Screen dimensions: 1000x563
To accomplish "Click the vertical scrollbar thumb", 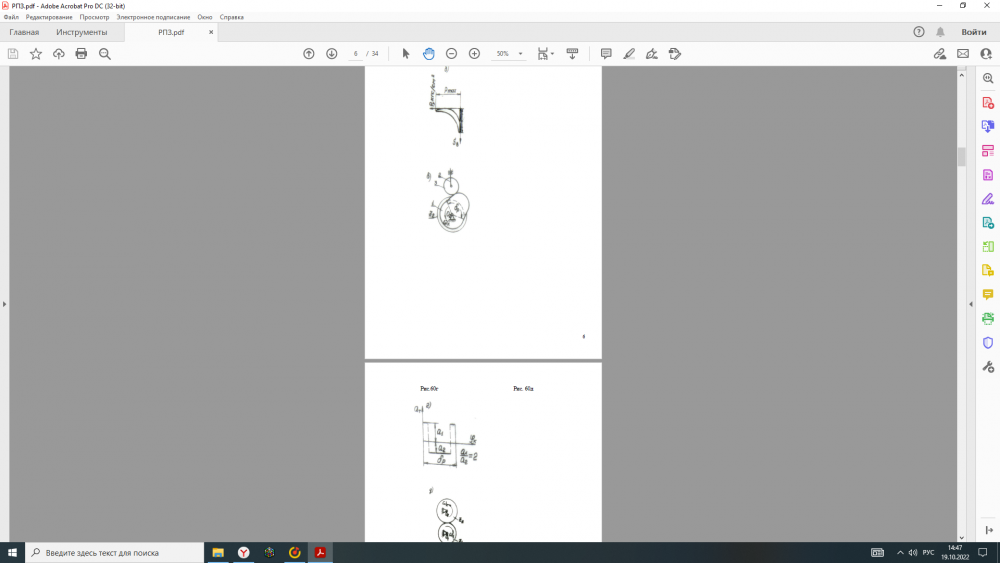I will tap(962, 157).
